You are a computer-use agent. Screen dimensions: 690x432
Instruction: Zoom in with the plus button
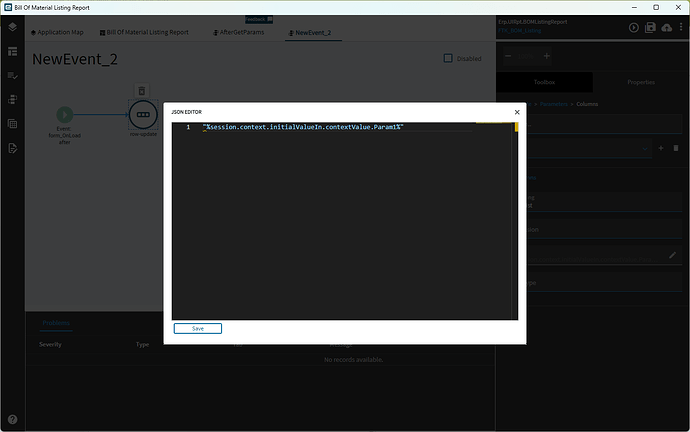(547, 56)
